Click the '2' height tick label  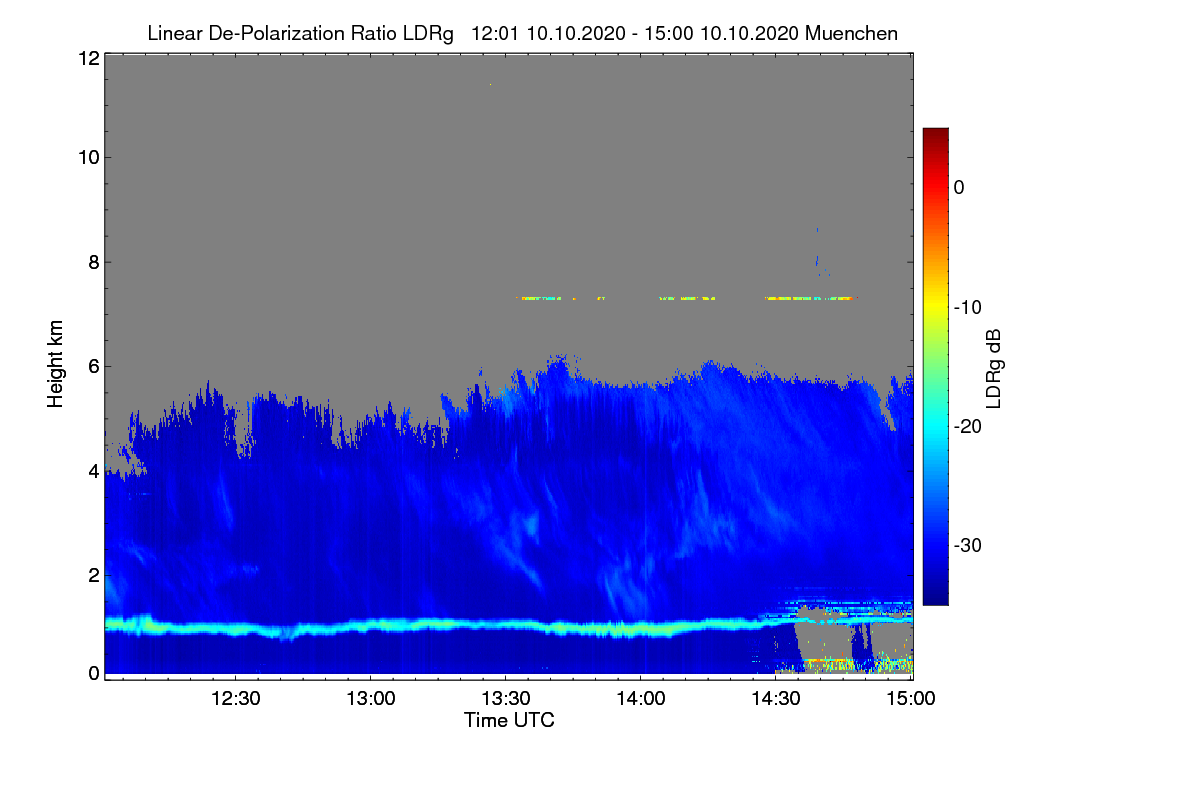(93, 574)
